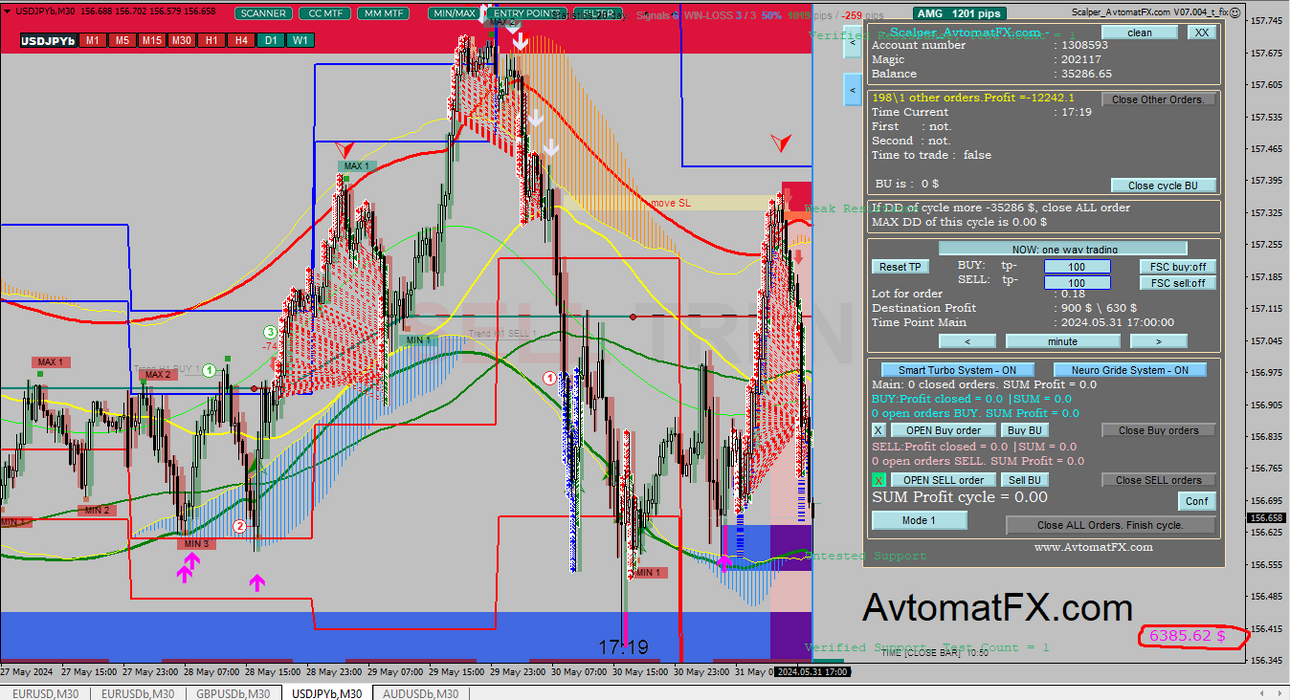Screen dimensions: 1290x700
Task: Open the www.AvtomatFX.com link
Action: click(x=1093, y=547)
